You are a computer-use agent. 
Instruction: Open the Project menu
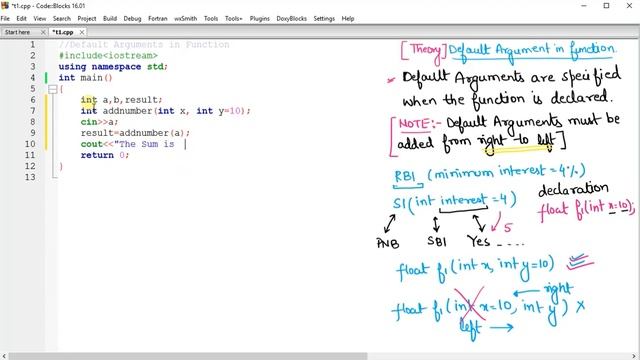click(x=87, y=18)
